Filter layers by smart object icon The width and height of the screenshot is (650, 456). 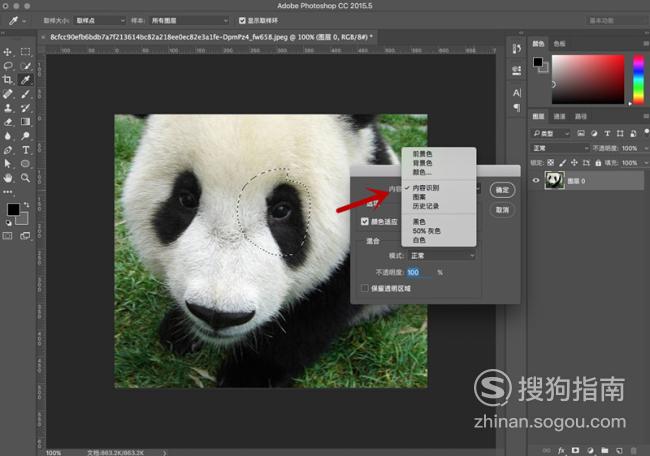point(633,133)
